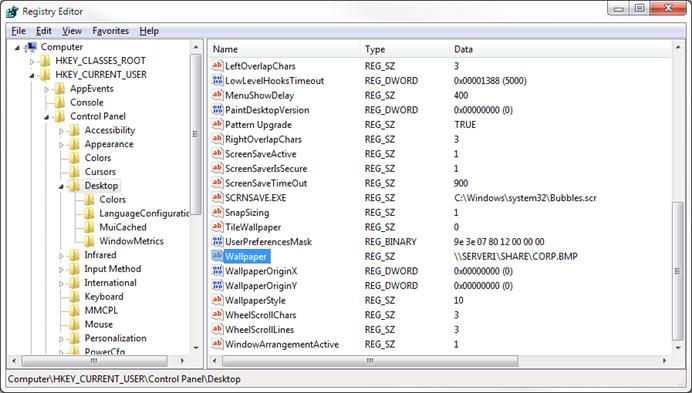Viewport: 692px width, 393px height.
Task: Click the Registry Editor title bar icon
Action: 12,11
